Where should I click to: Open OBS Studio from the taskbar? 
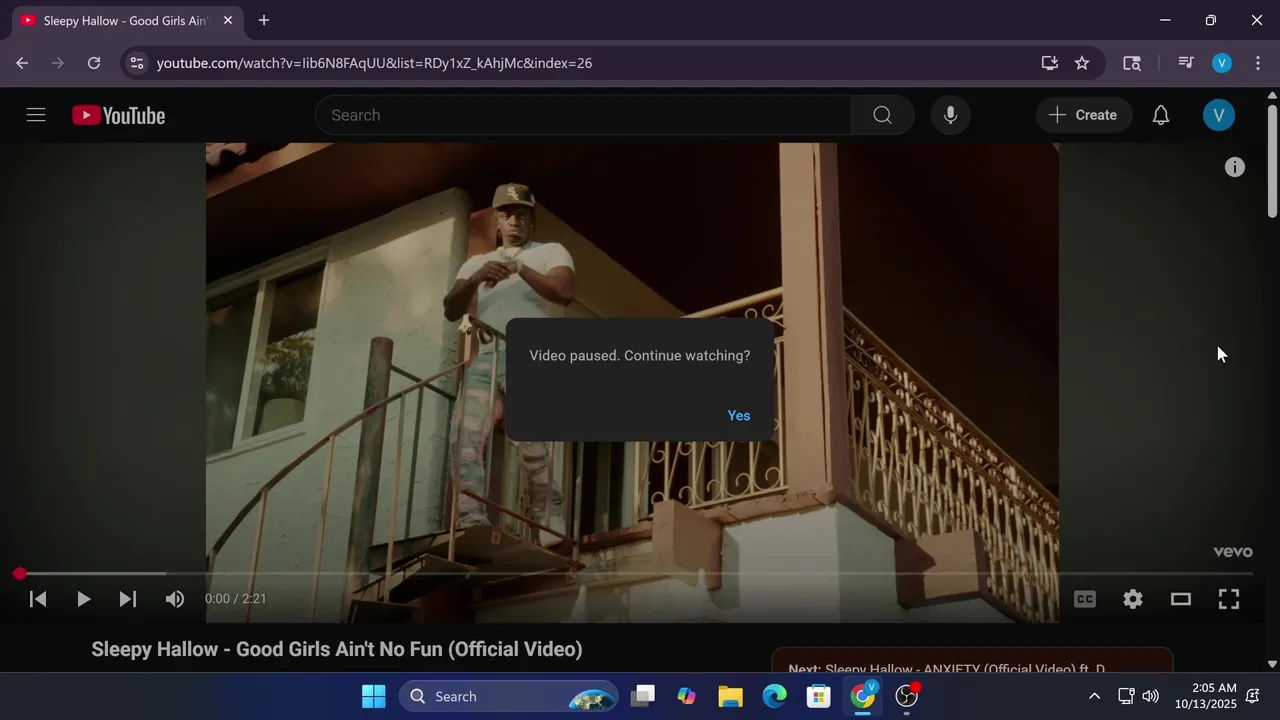coord(907,696)
